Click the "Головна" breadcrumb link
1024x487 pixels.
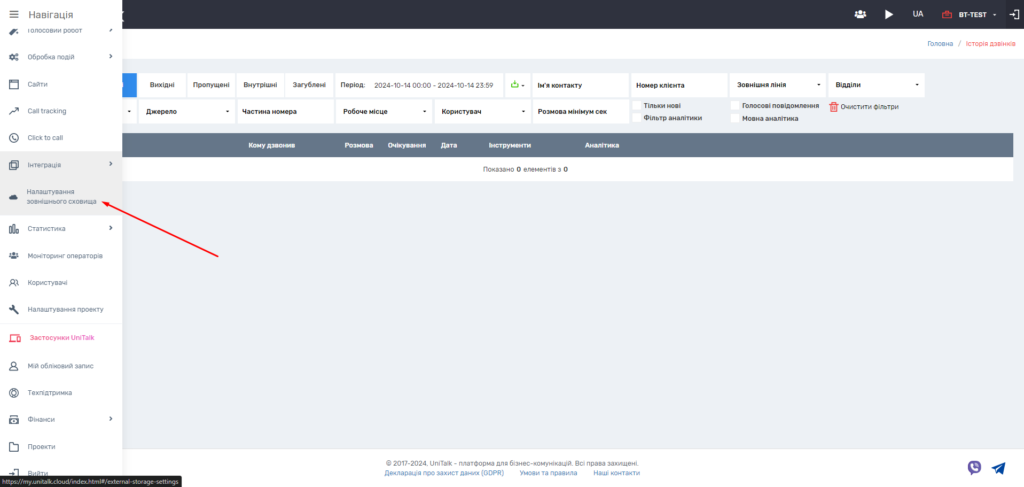[x=939, y=44]
